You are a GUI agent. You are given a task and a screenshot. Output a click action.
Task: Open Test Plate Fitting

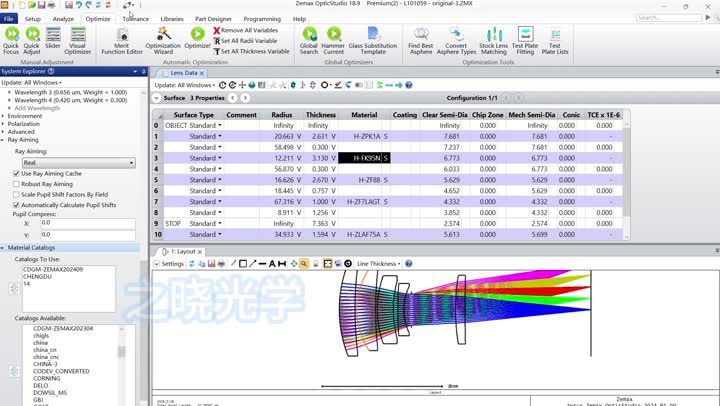click(525, 40)
